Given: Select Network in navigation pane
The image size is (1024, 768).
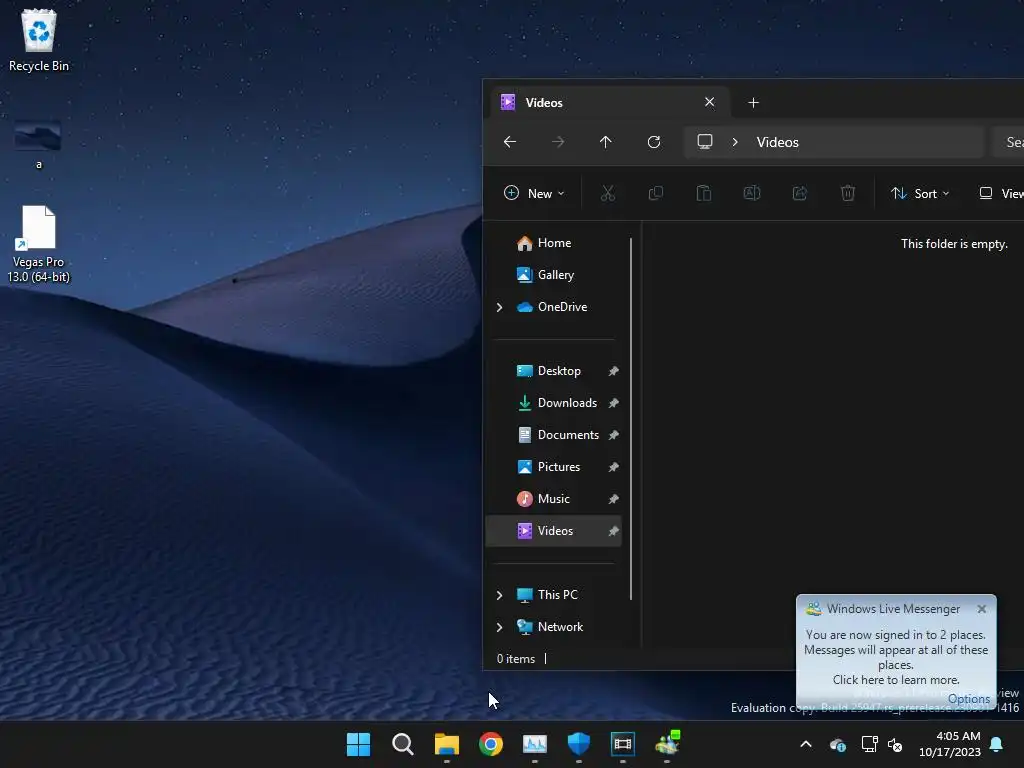Looking at the screenshot, I should 554,627.
